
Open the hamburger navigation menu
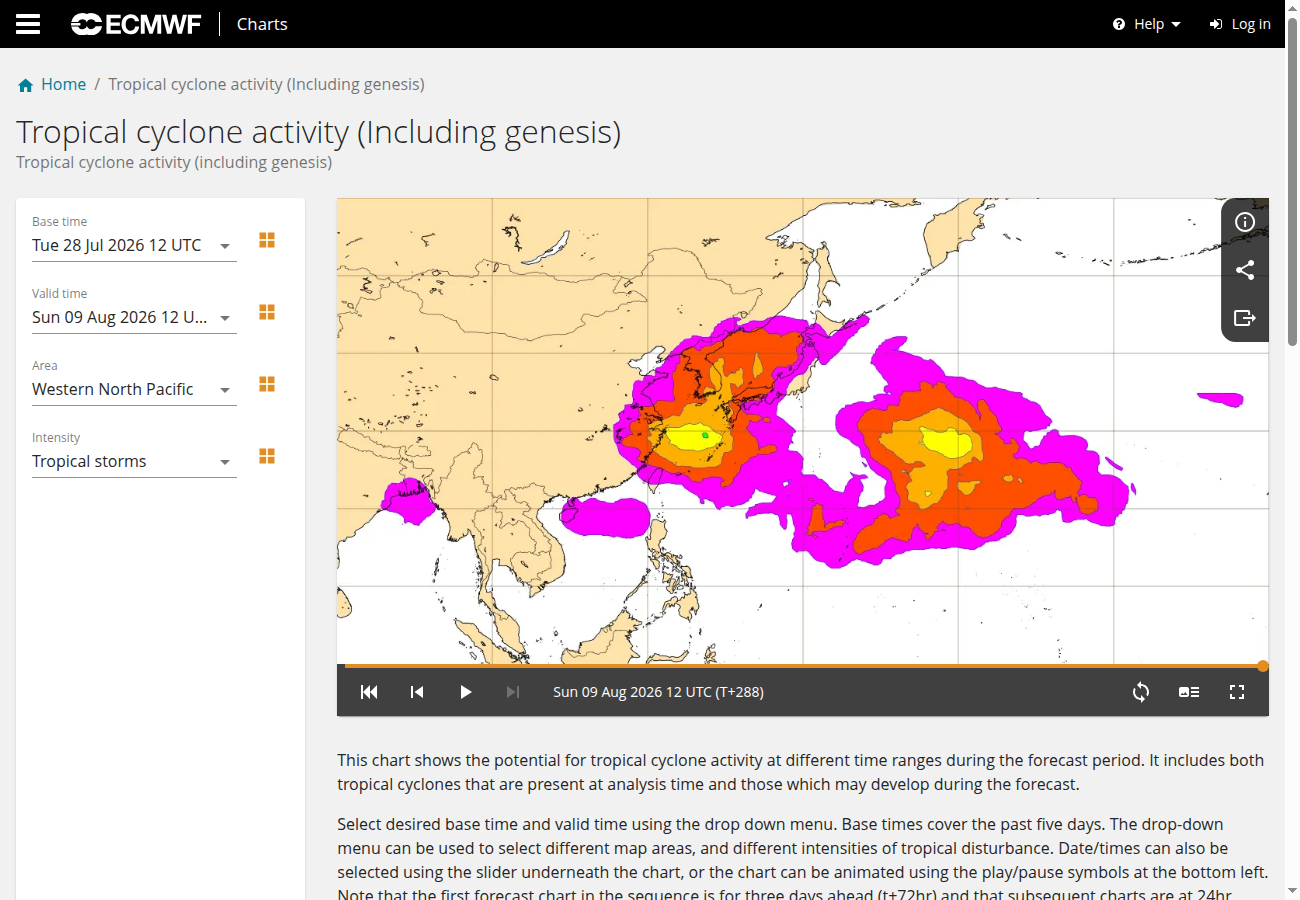28,24
